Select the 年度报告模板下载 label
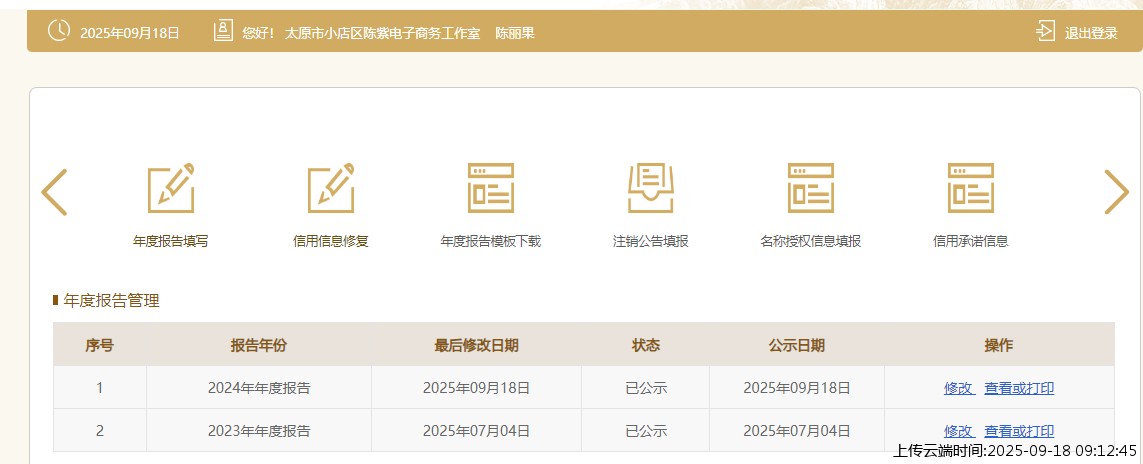Image resolution: width=1143 pixels, height=464 pixels. point(491,241)
